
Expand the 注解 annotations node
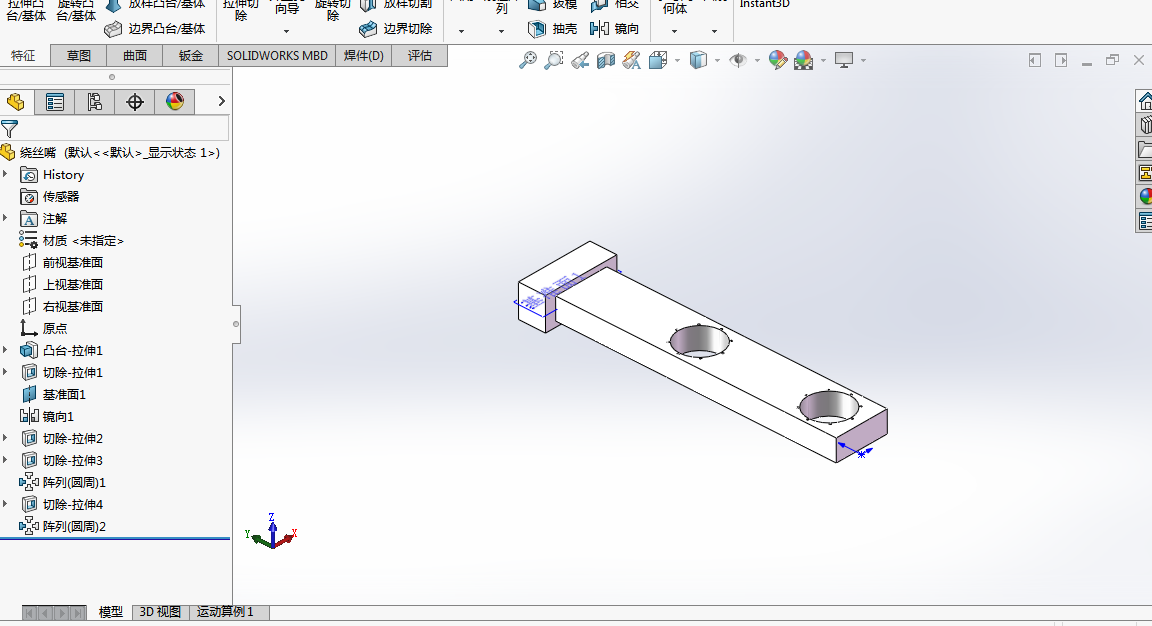tap(5, 218)
